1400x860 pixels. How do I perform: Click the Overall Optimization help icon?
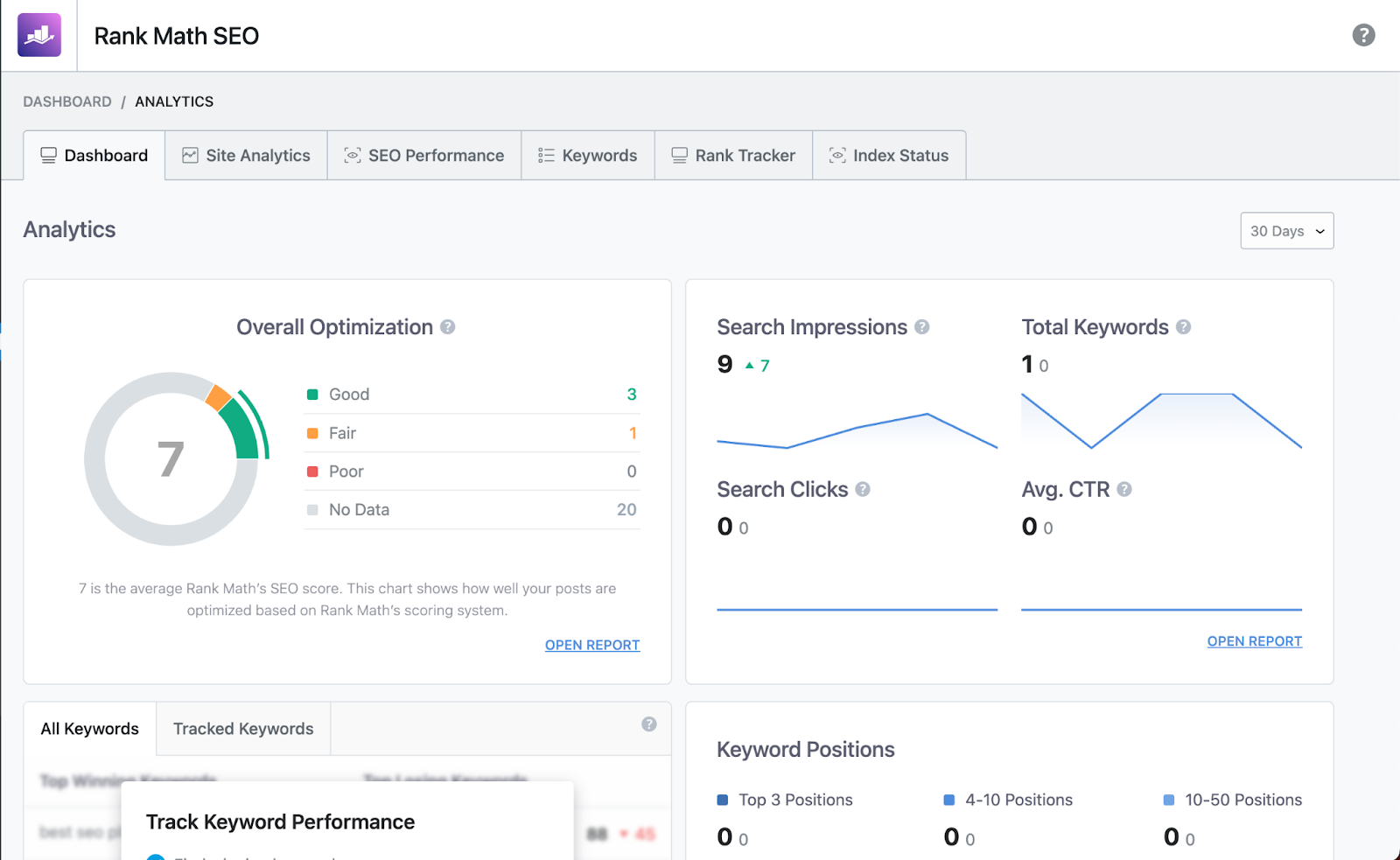point(447,327)
